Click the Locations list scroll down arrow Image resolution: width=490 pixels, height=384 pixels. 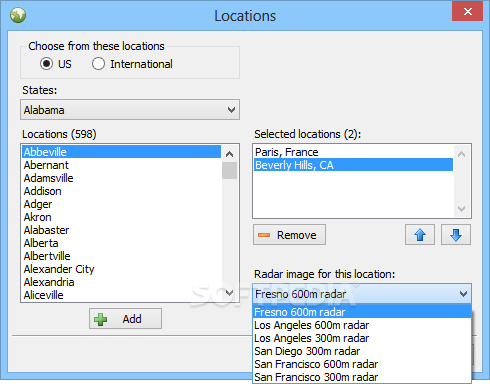[229, 293]
